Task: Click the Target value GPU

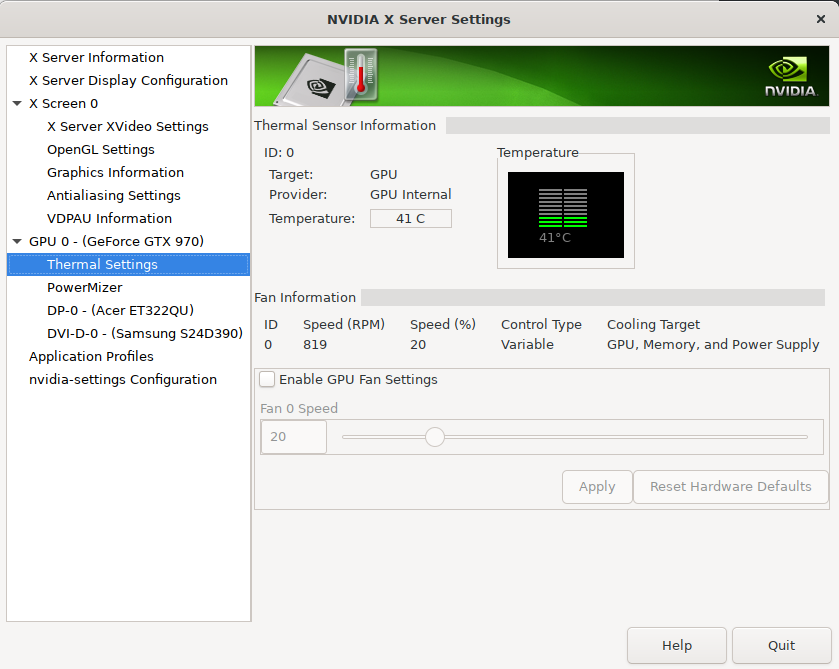Action: click(384, 174)
